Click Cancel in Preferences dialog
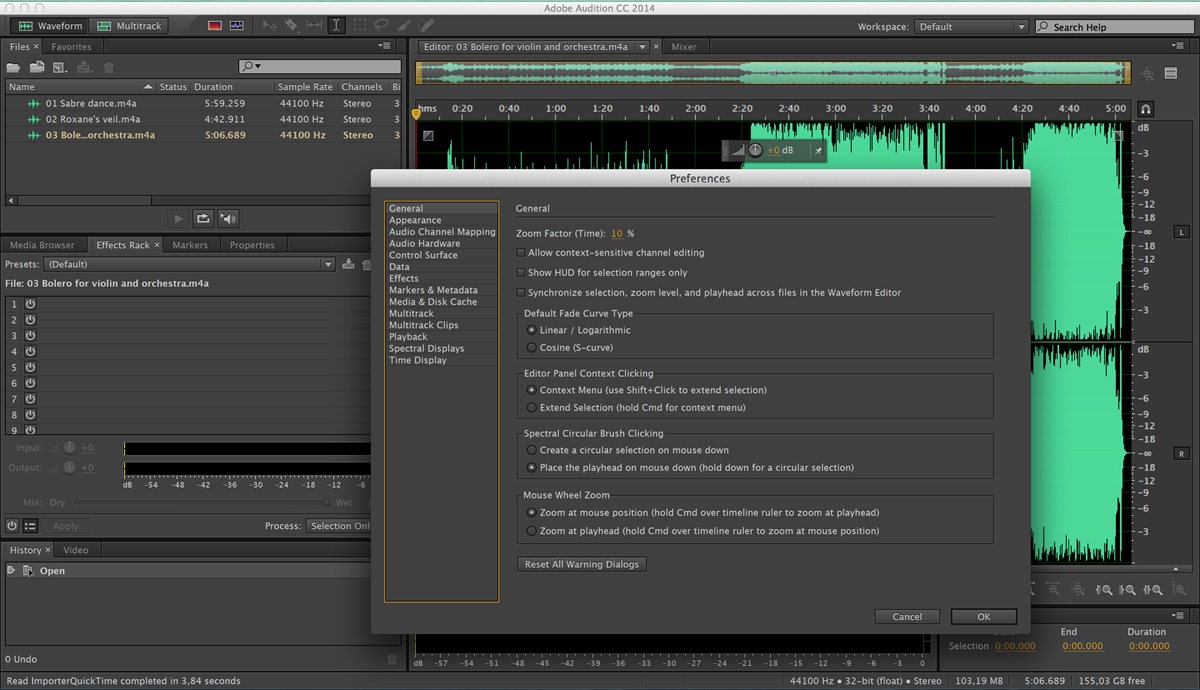1200x690 pixels. pyautogui.click(x=907, y=617)
